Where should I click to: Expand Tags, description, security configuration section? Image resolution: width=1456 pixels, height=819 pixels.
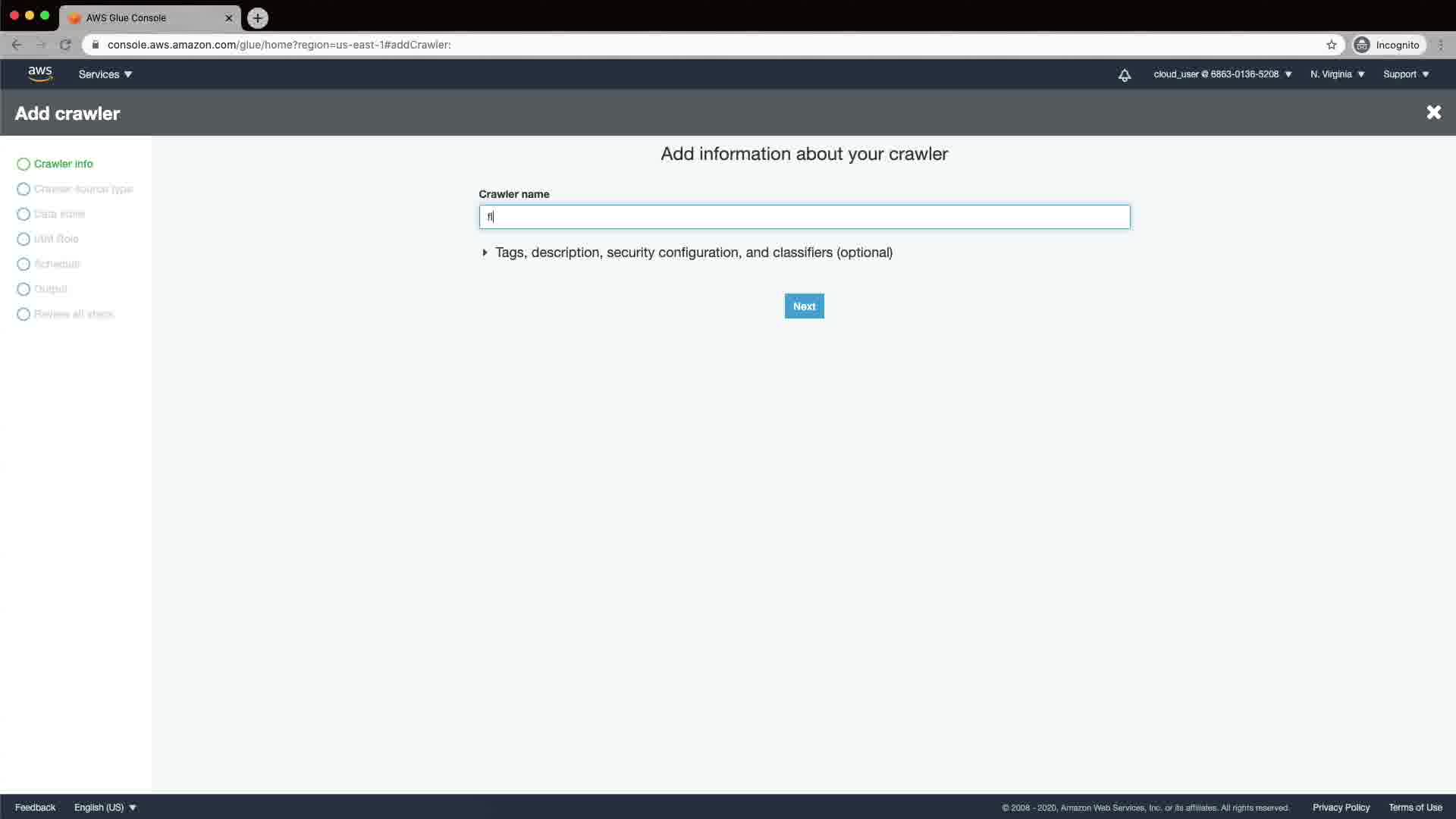(x=692, y=253)
